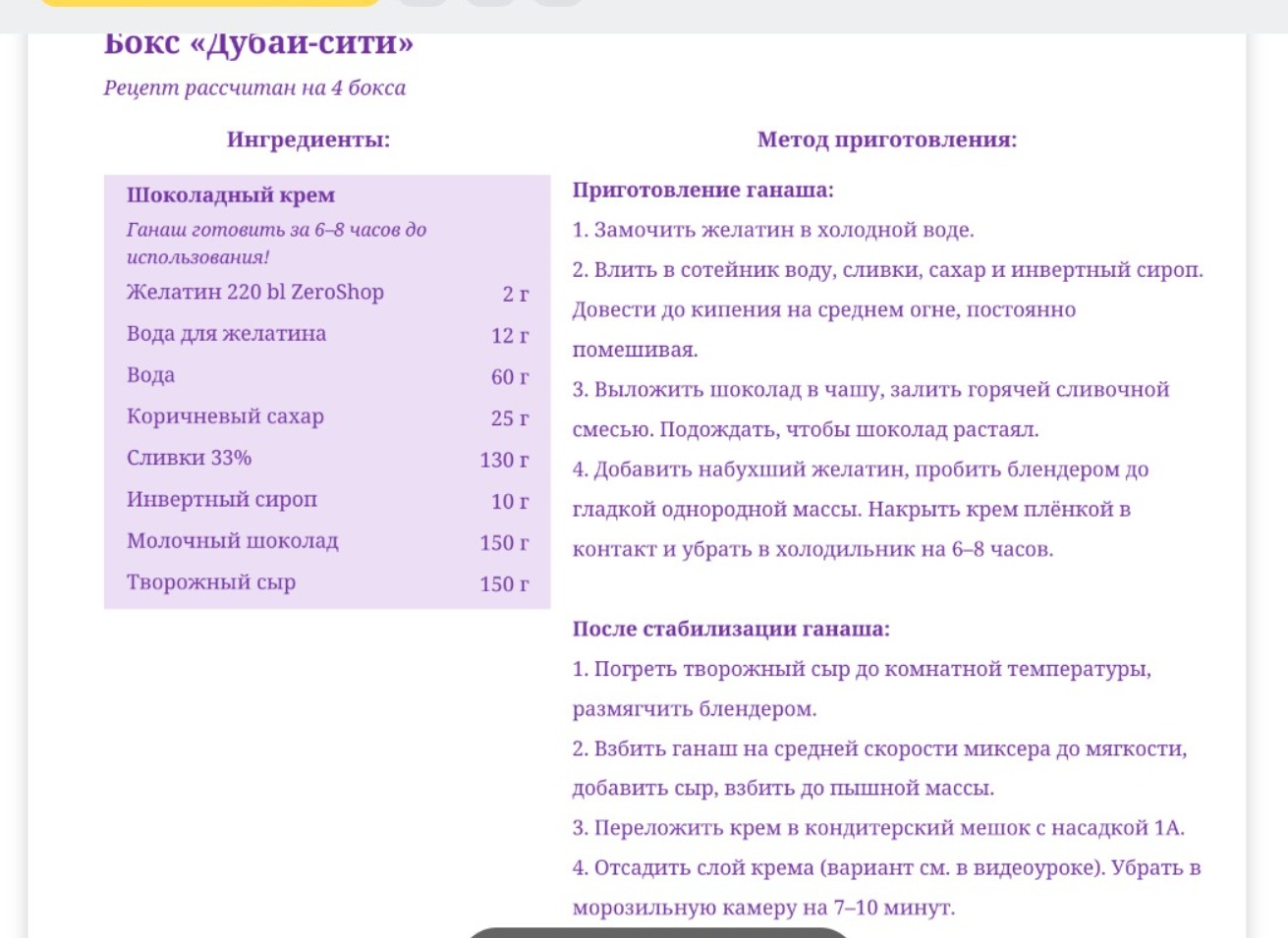Click step «1. Замочить желатин в холодной воде»

pos(773,231)
